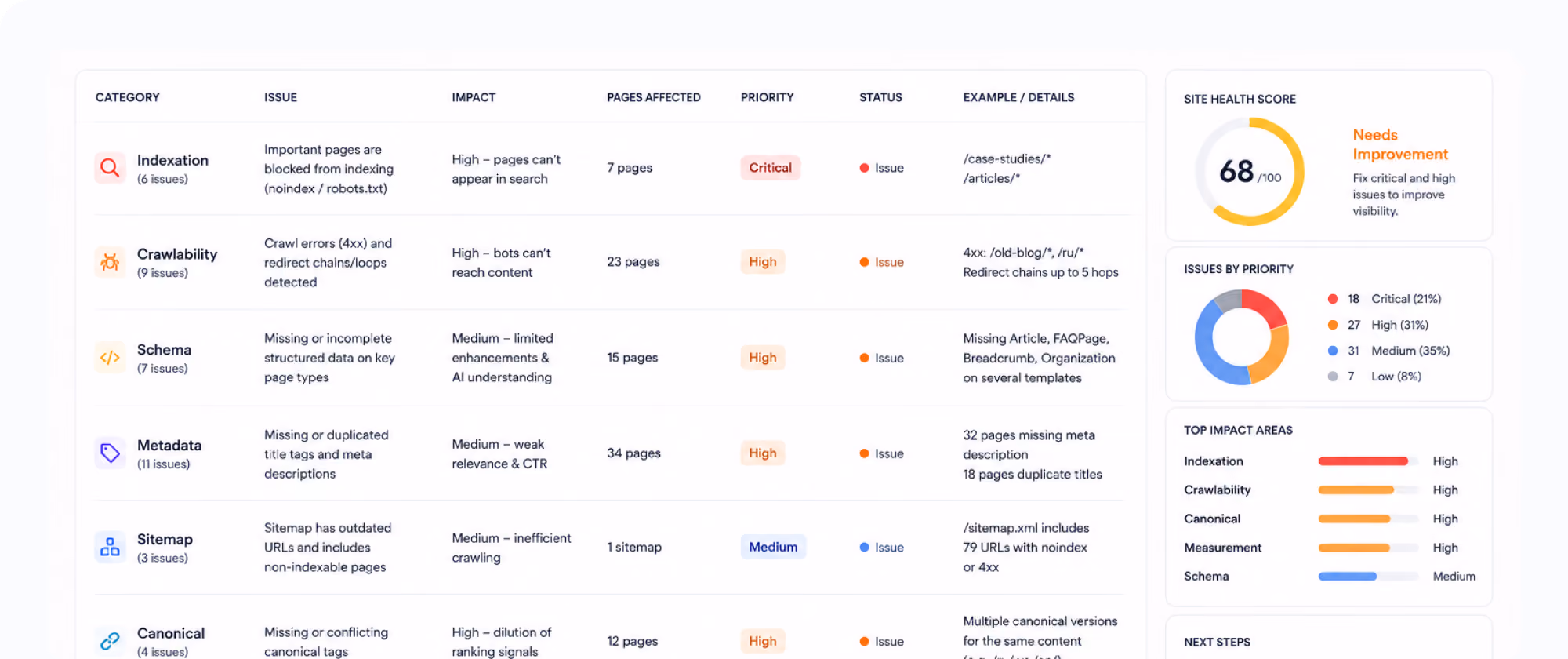Click the Schema code brackets icon
Image resolution: width=1568 pixels, height=659 pixels.
coord(110,358)
